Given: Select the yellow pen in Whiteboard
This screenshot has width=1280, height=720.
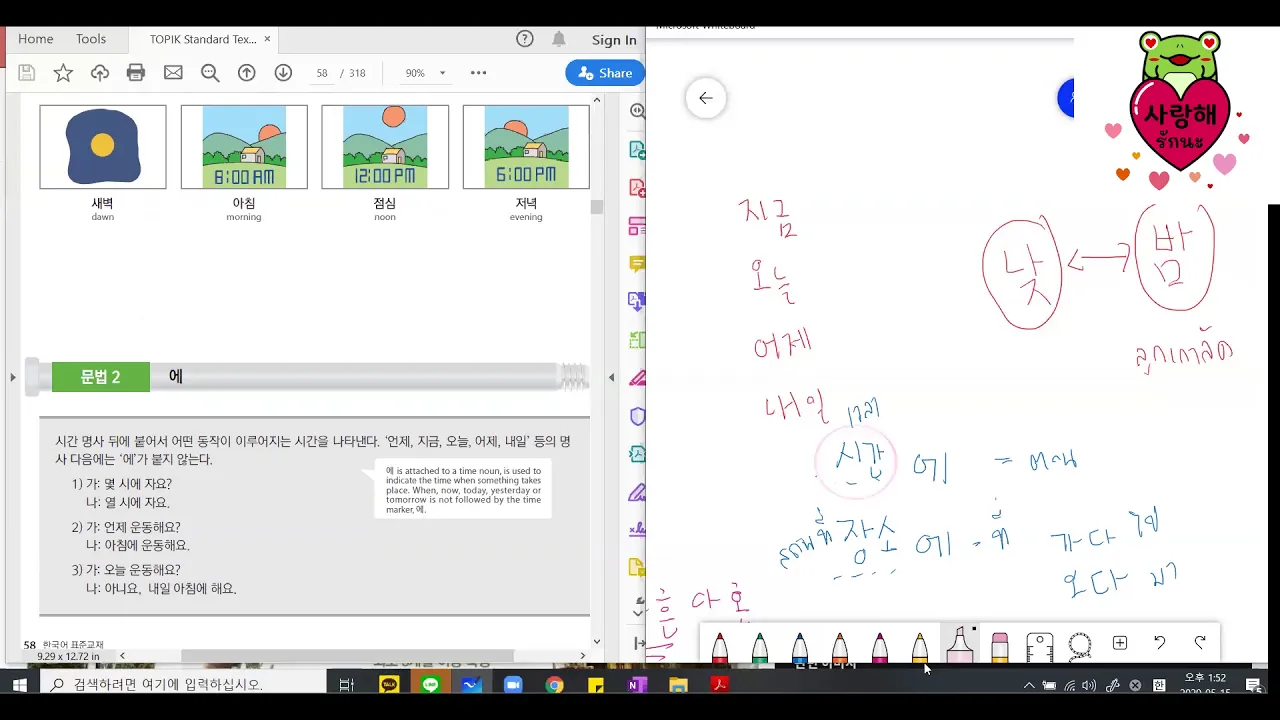Looking at the screenshot, I should tap(920, 645).
